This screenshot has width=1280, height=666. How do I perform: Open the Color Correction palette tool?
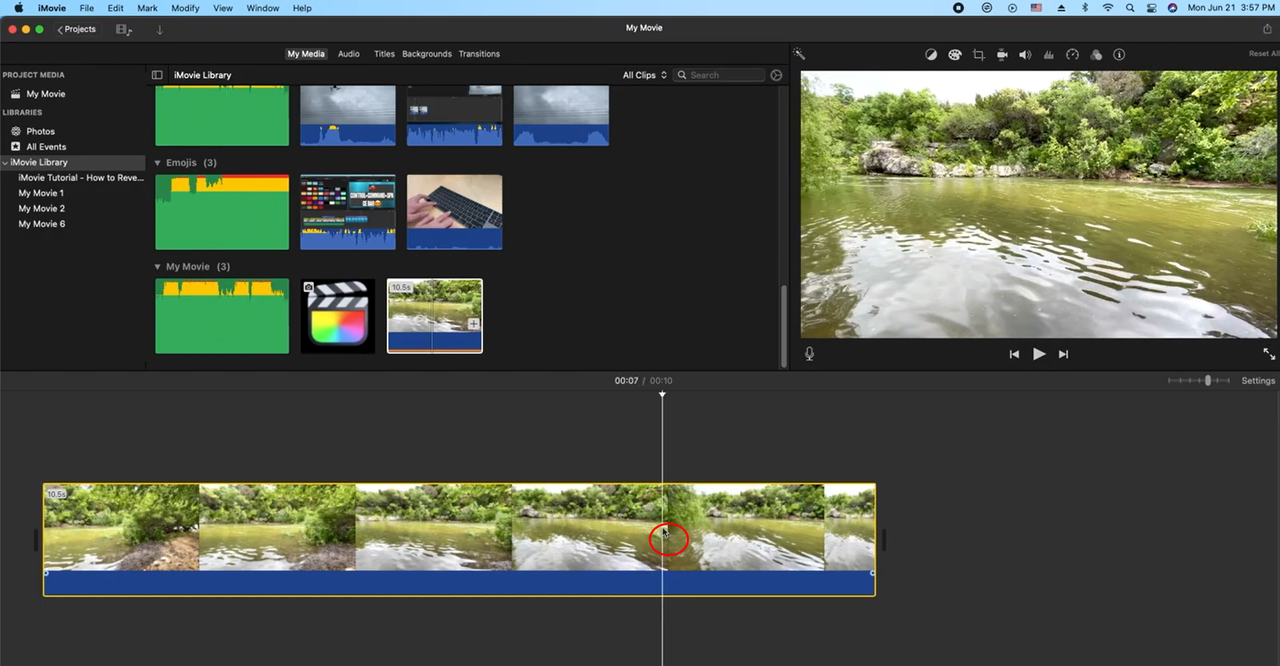(955, 55)
